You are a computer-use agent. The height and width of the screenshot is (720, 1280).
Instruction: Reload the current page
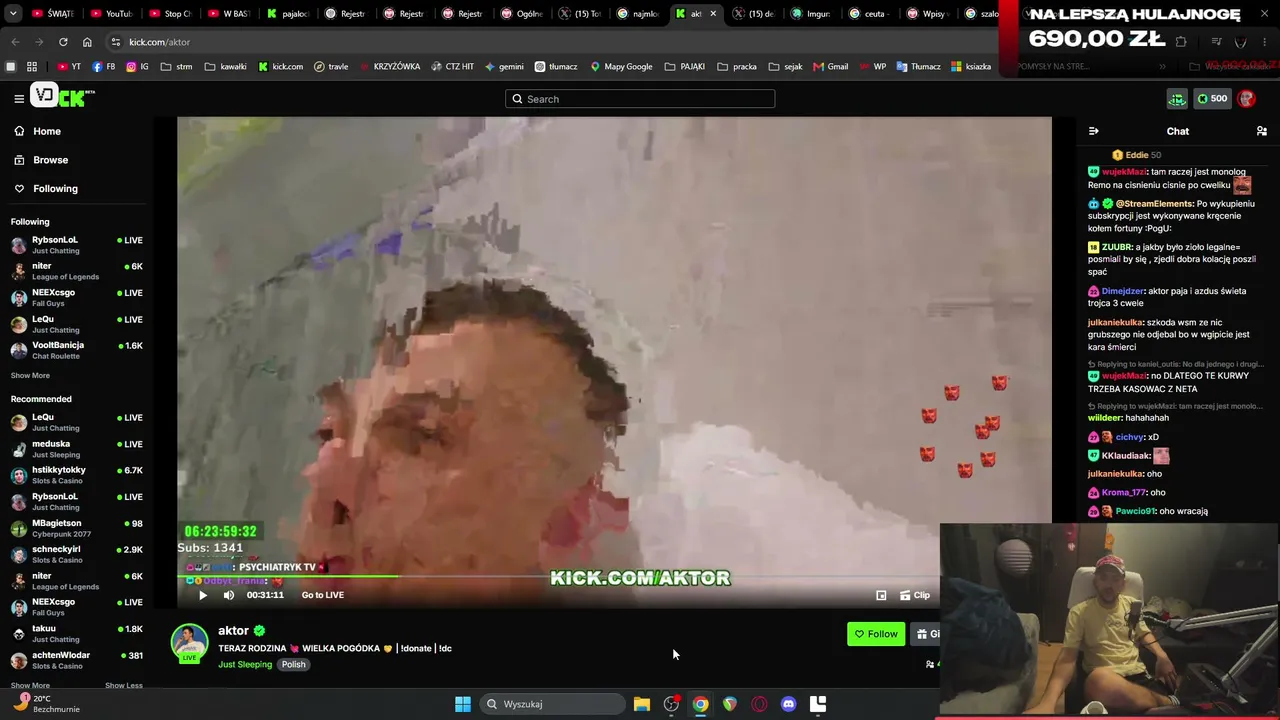[x=63, y=42]
